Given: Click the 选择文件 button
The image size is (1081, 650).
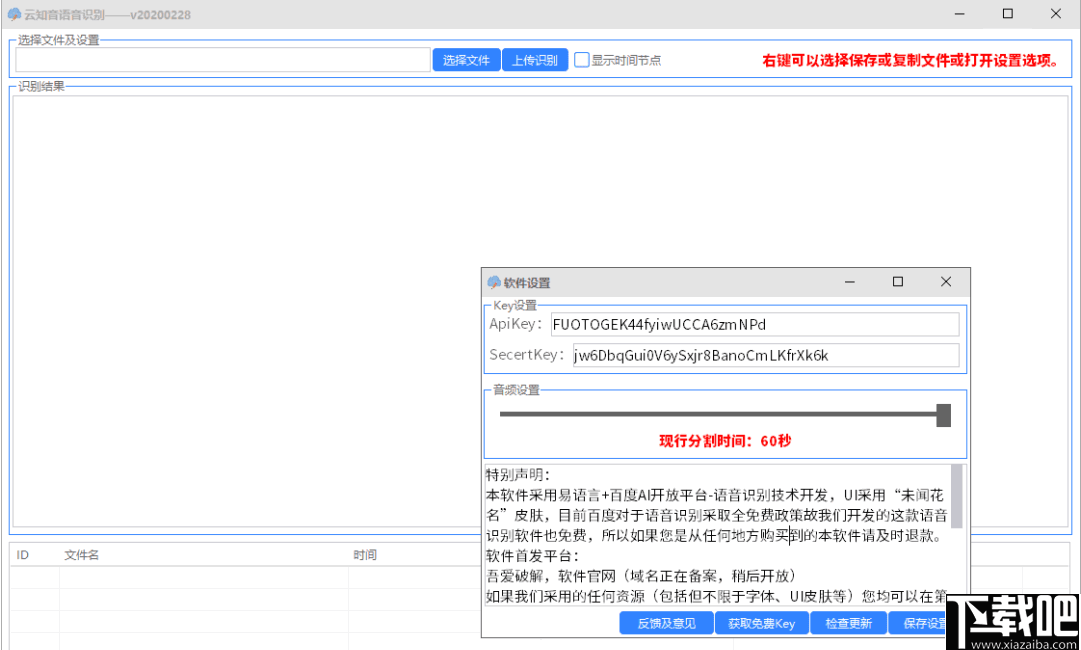Looking at the screenshot, I should click(466, 59).
